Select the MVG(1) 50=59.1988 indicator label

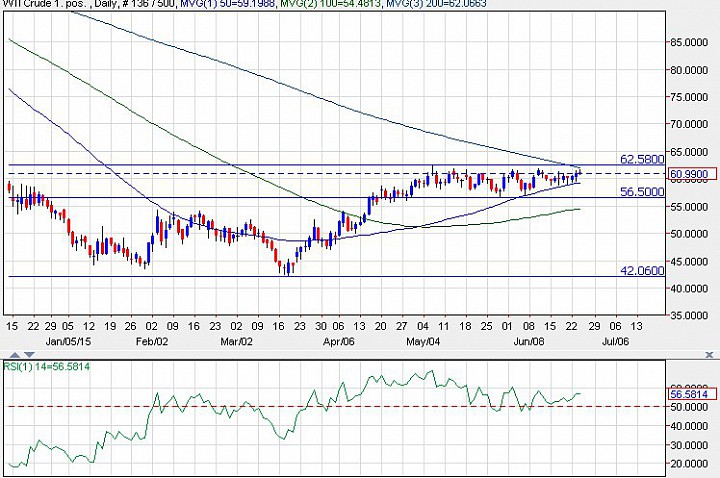point(227,4)
